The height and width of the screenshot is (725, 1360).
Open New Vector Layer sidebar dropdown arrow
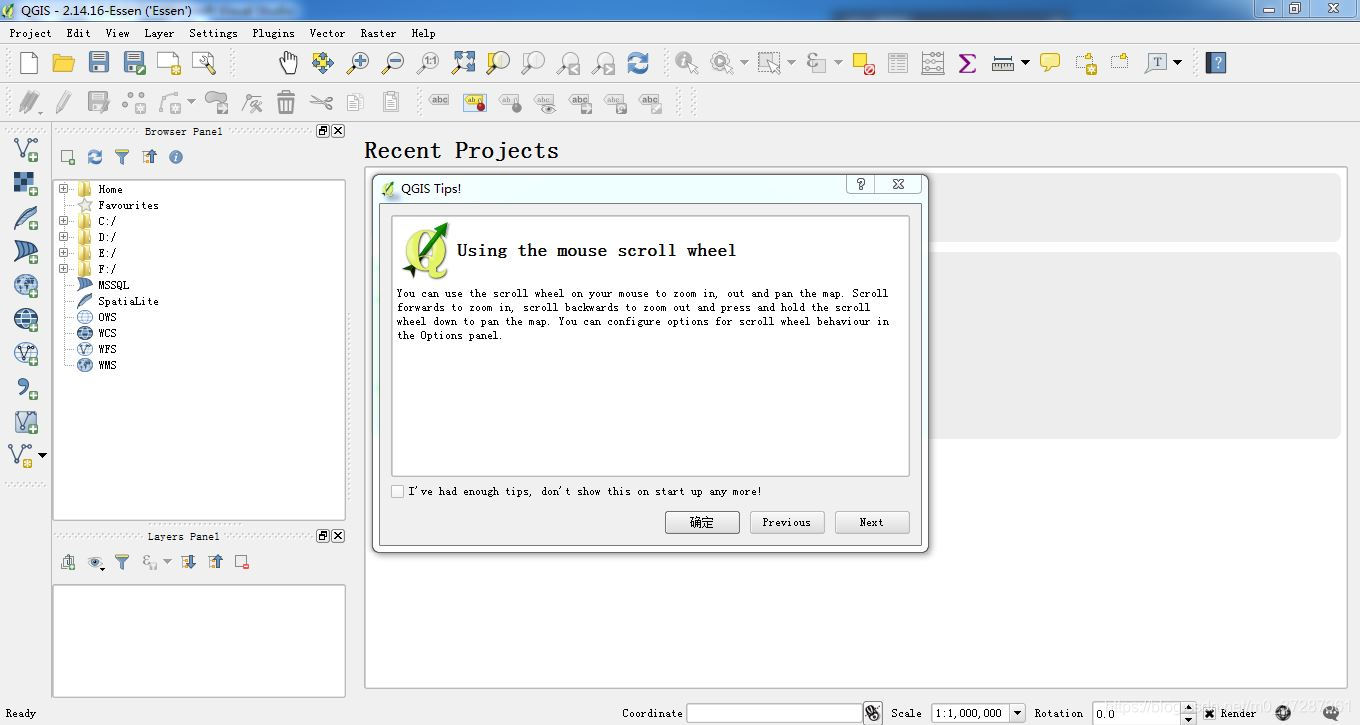[x=42, y=456]
